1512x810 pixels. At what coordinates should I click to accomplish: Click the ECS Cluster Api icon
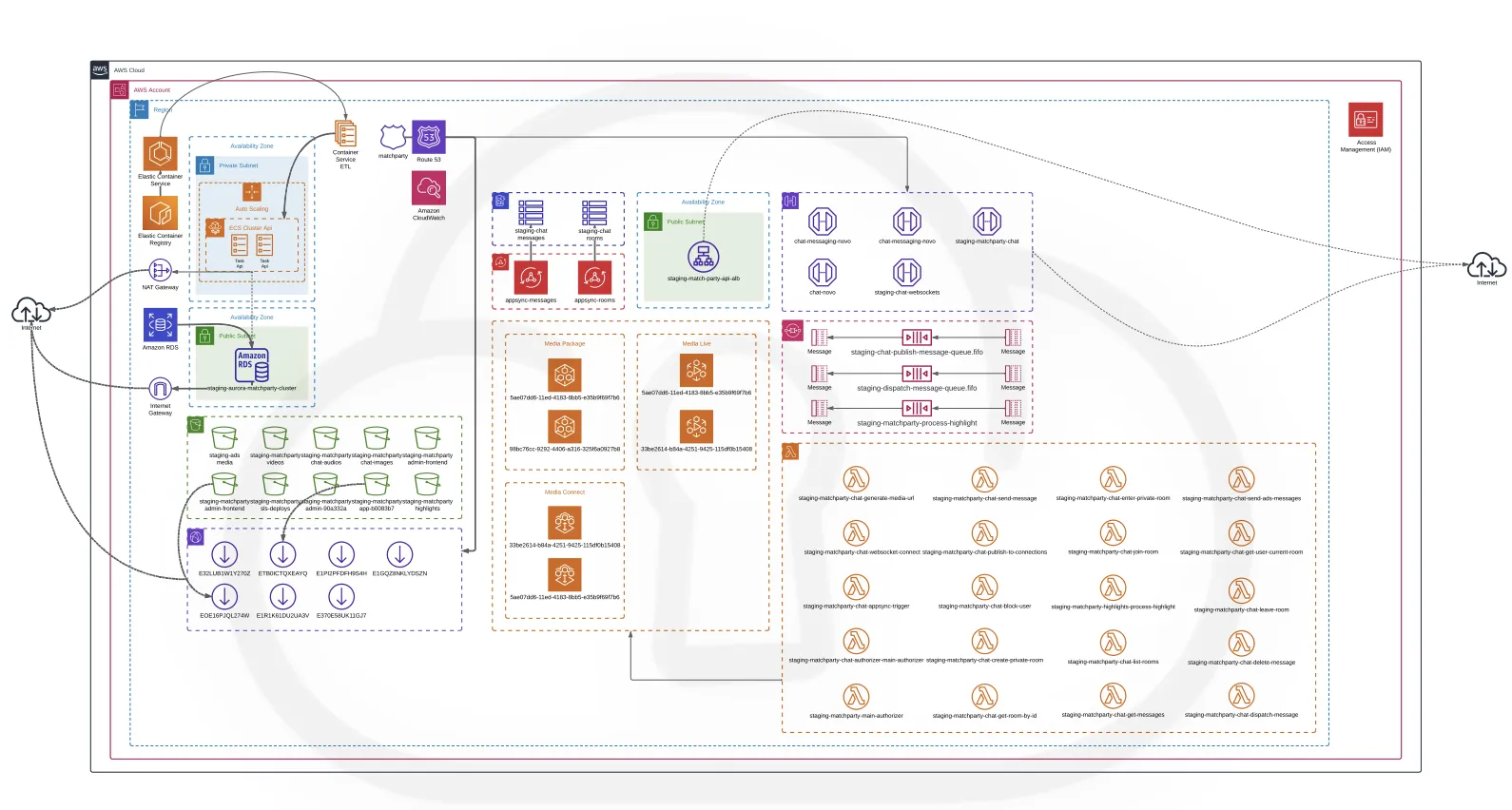(x=215, y=228)
